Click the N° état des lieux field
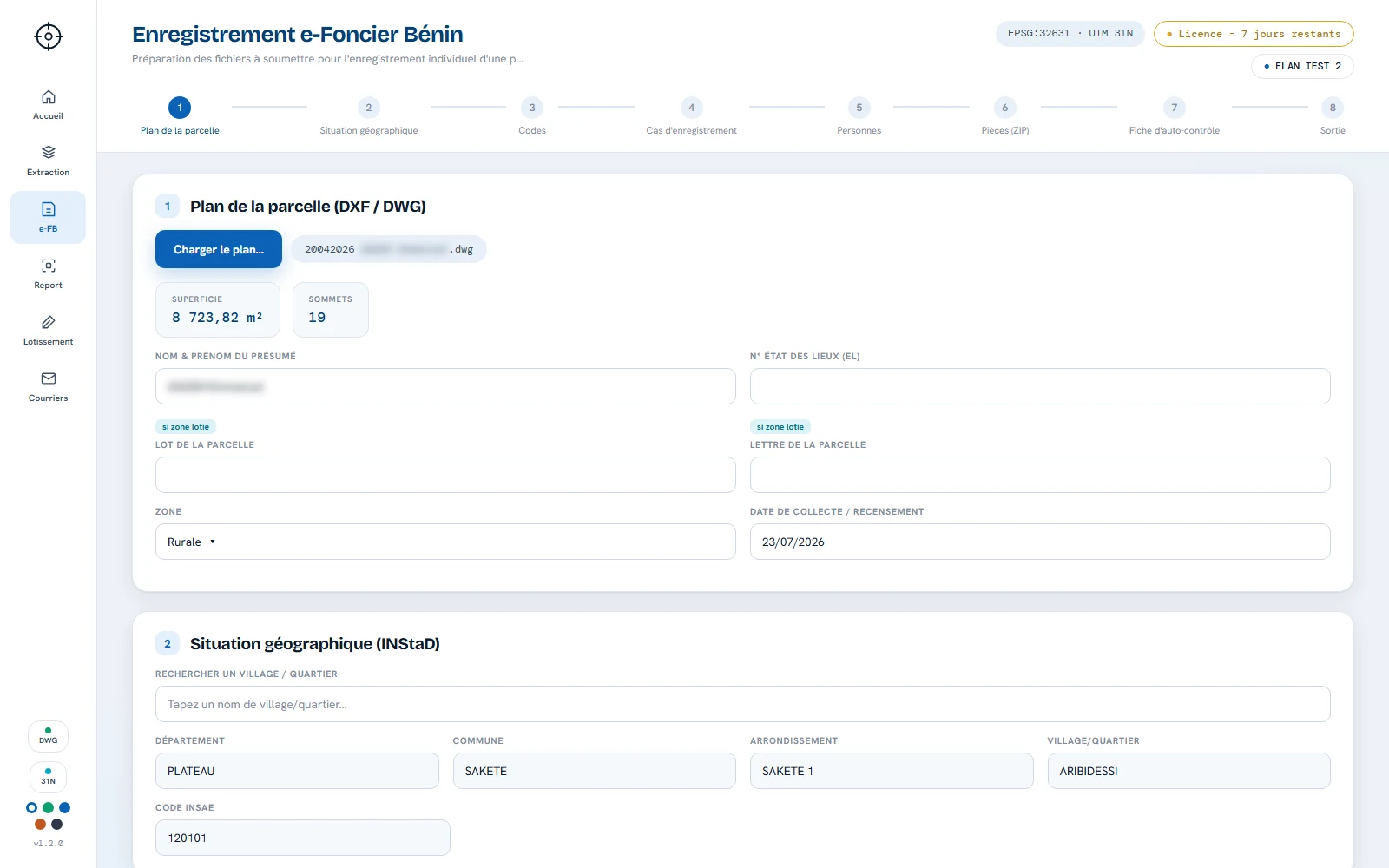Screen dimensions: 1389x868 point(1040,386)
